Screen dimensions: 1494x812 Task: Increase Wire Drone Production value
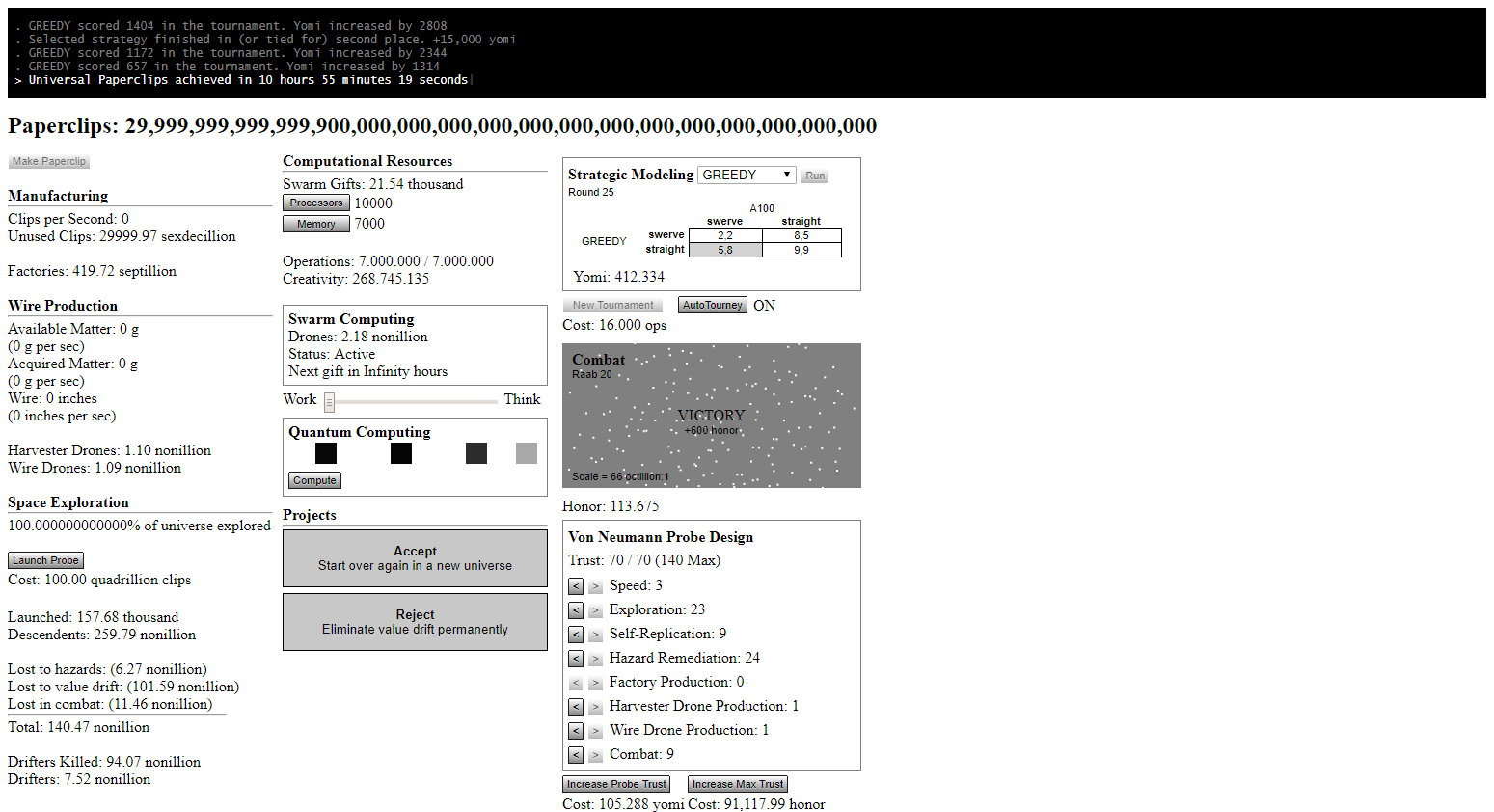595,731
